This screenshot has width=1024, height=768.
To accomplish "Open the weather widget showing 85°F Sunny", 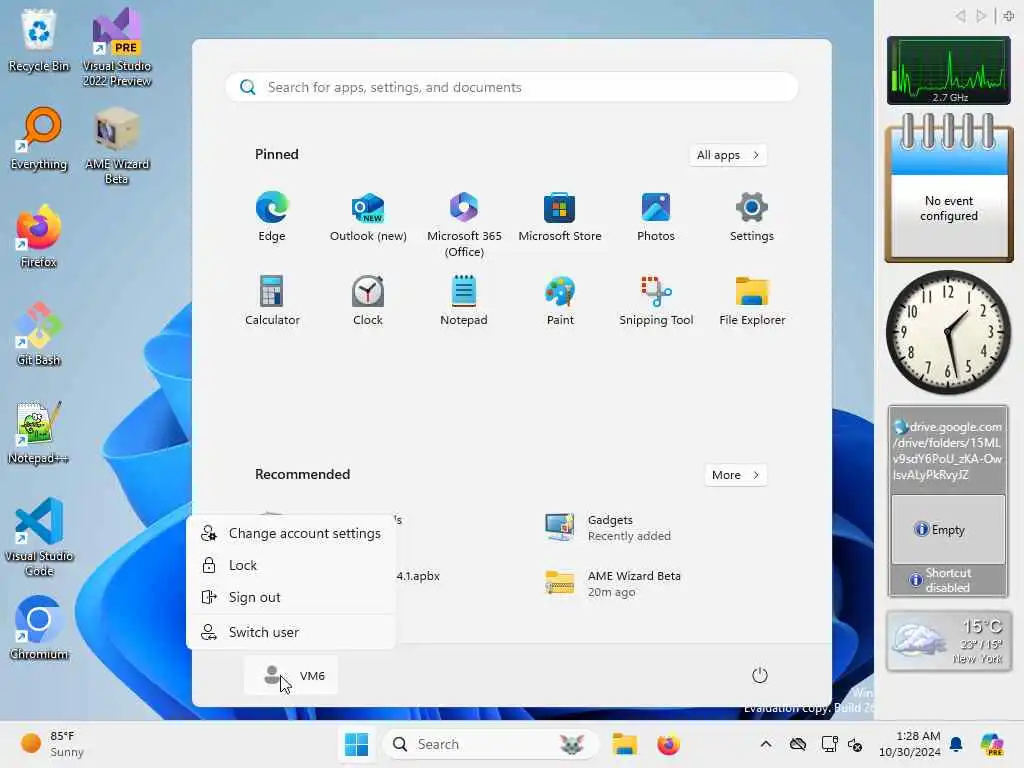I will (52, 744).
